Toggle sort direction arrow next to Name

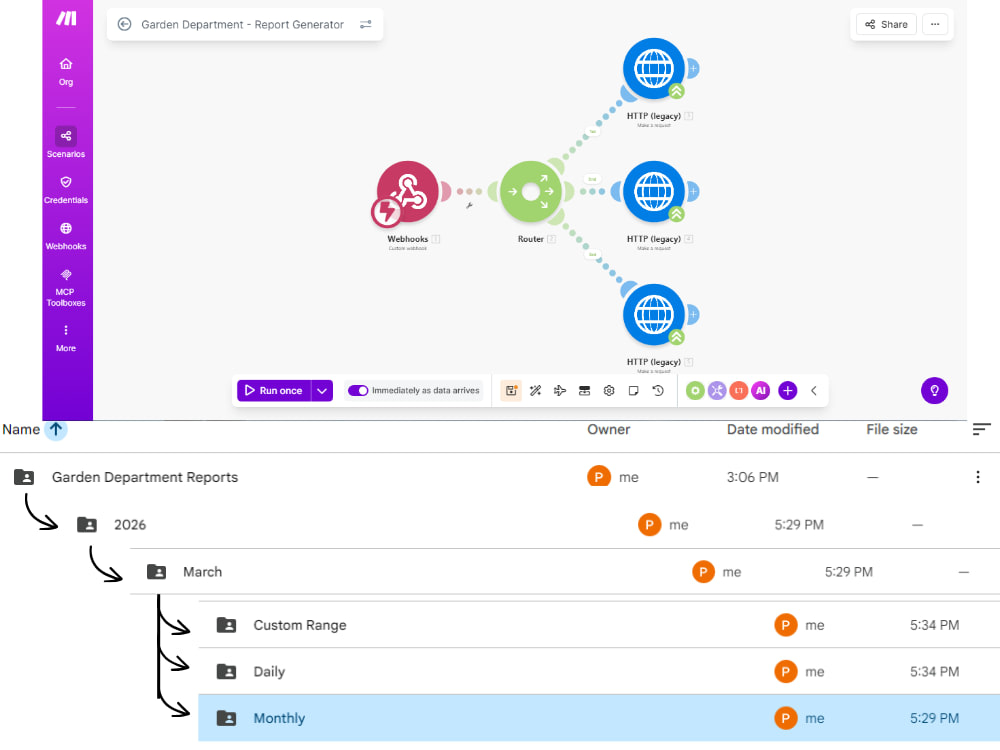pos(56,429)
